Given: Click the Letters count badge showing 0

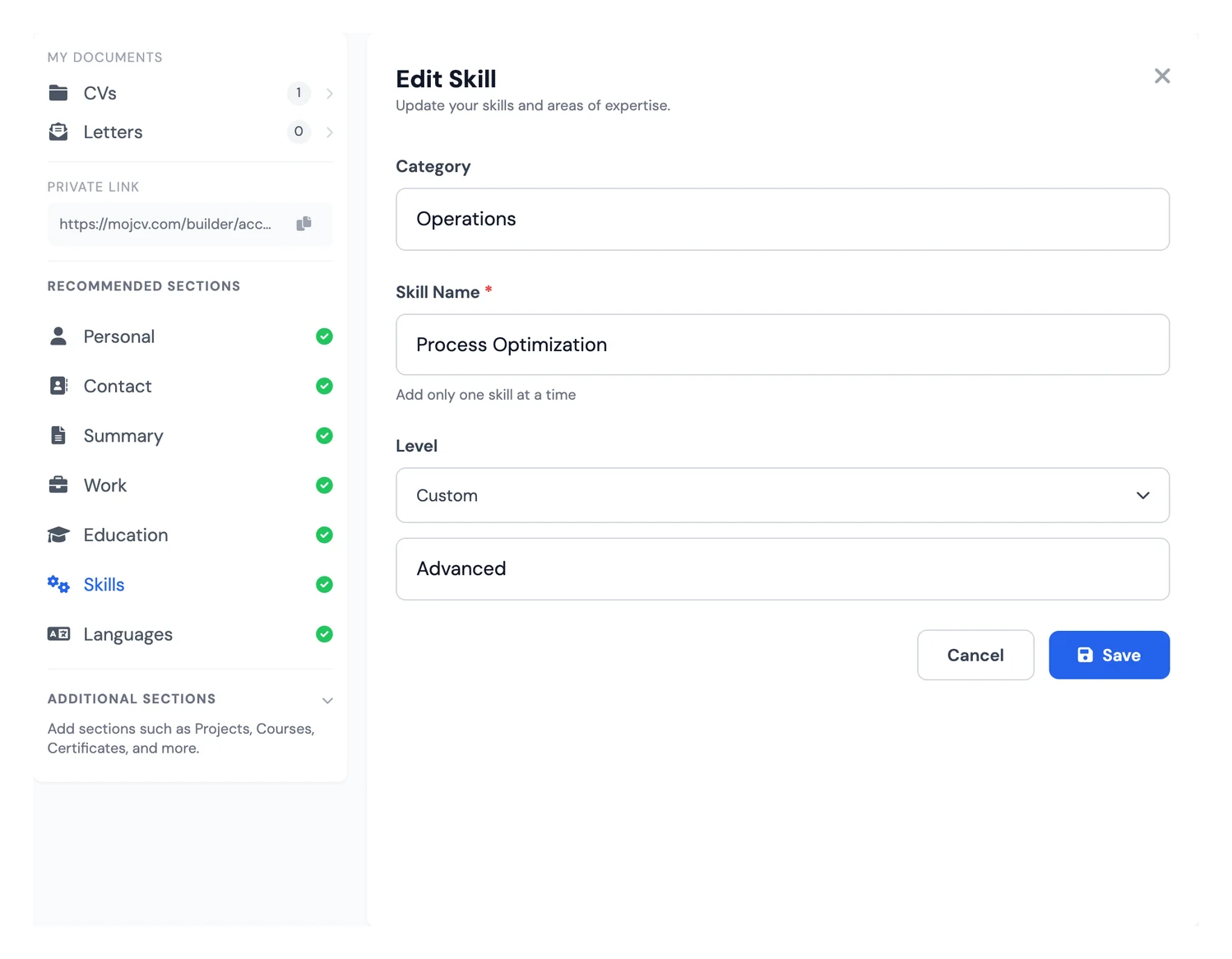Looking at the screenshot, I should (299, 132).
